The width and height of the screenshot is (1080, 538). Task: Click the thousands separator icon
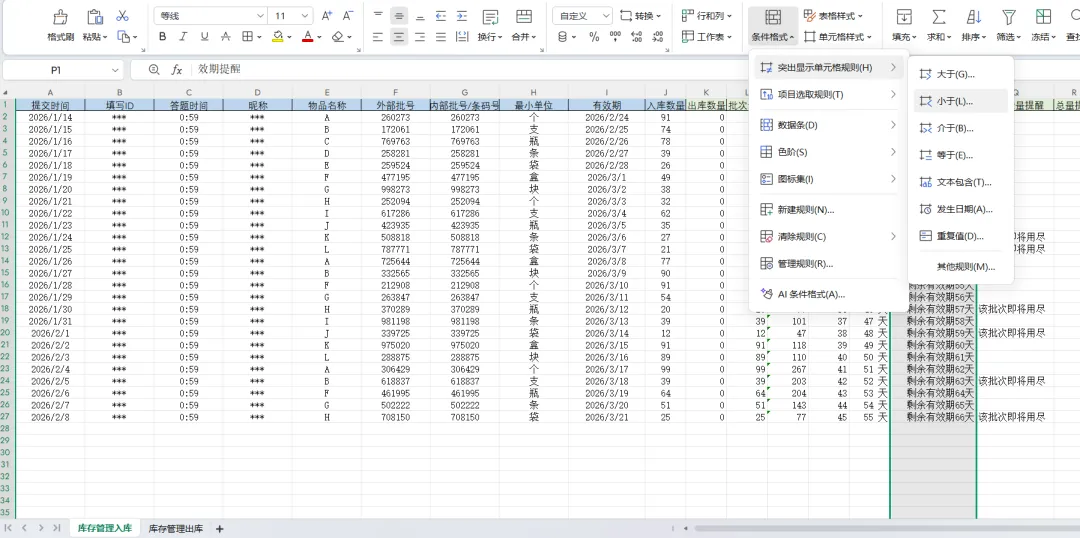tap(615, 37)
